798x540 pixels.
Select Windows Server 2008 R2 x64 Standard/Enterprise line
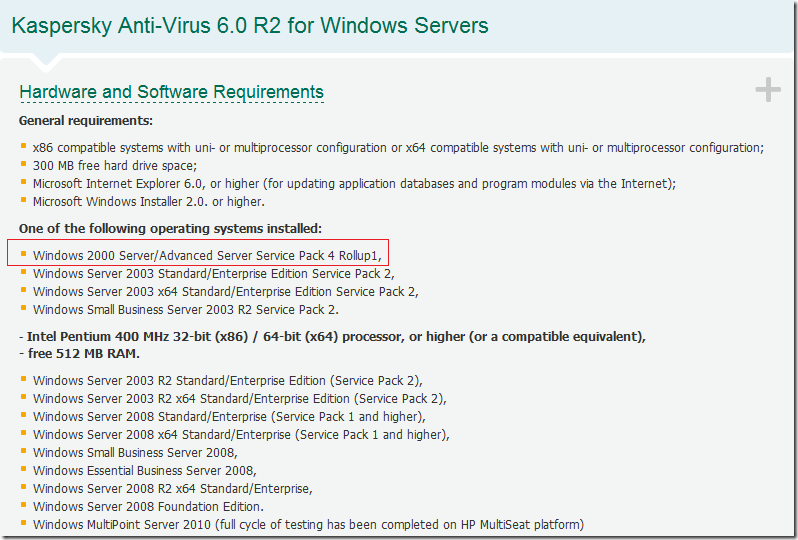[x=173, y=489]
